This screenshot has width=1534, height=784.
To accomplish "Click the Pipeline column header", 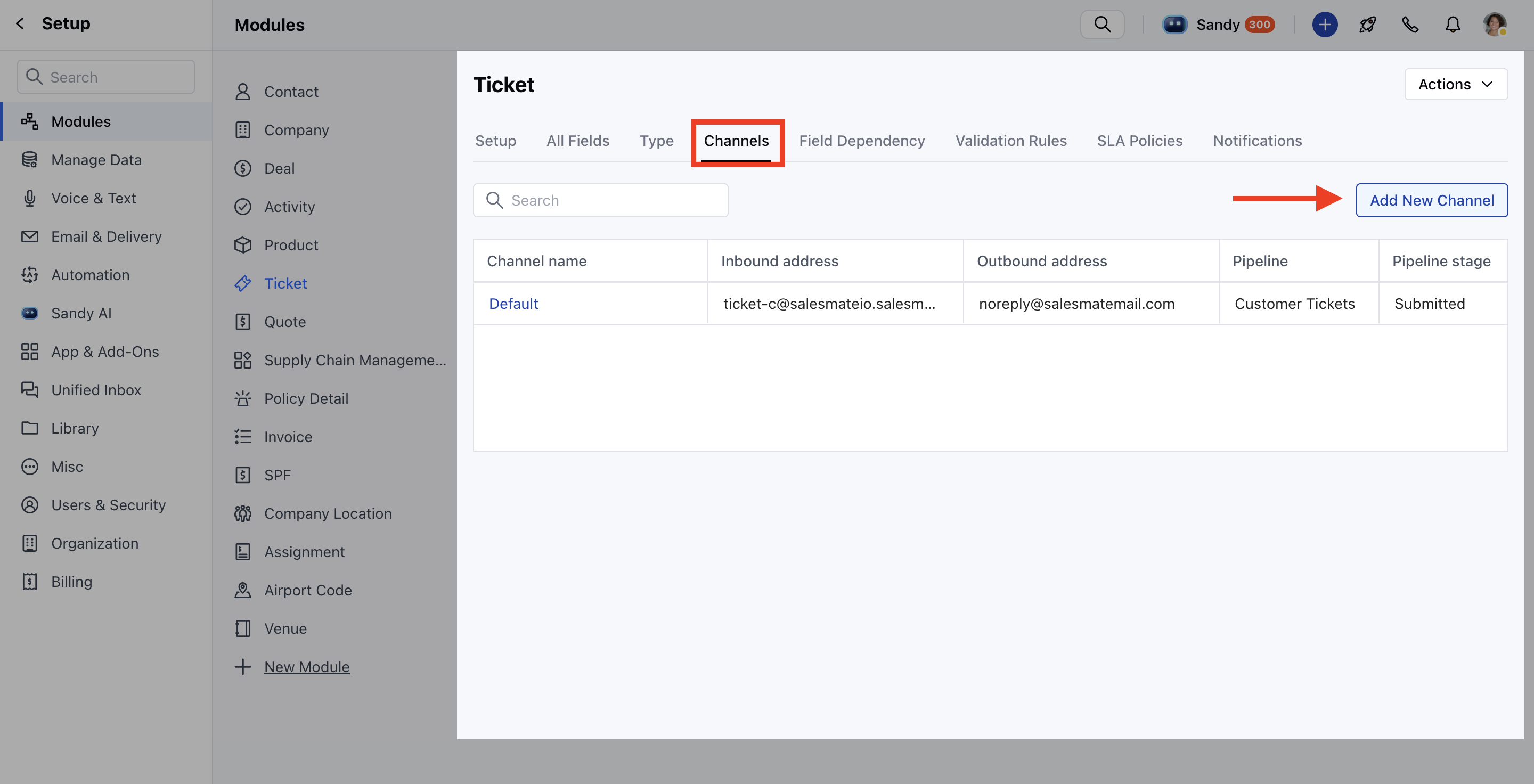I will coord(1299,261).
